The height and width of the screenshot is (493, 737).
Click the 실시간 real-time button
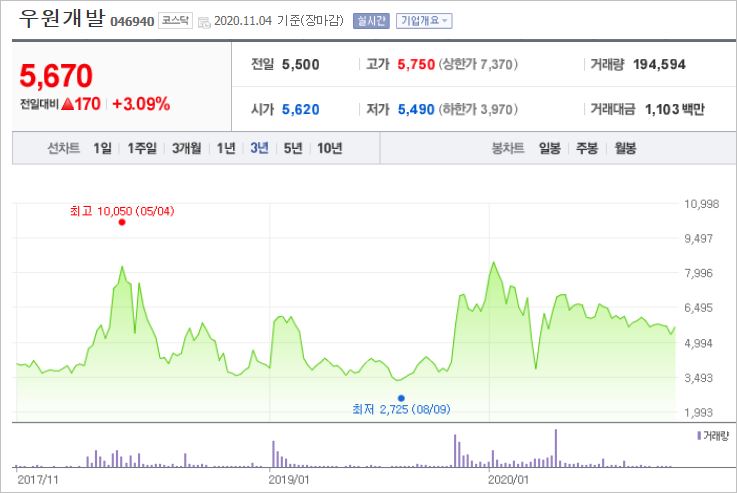(371, 21)
